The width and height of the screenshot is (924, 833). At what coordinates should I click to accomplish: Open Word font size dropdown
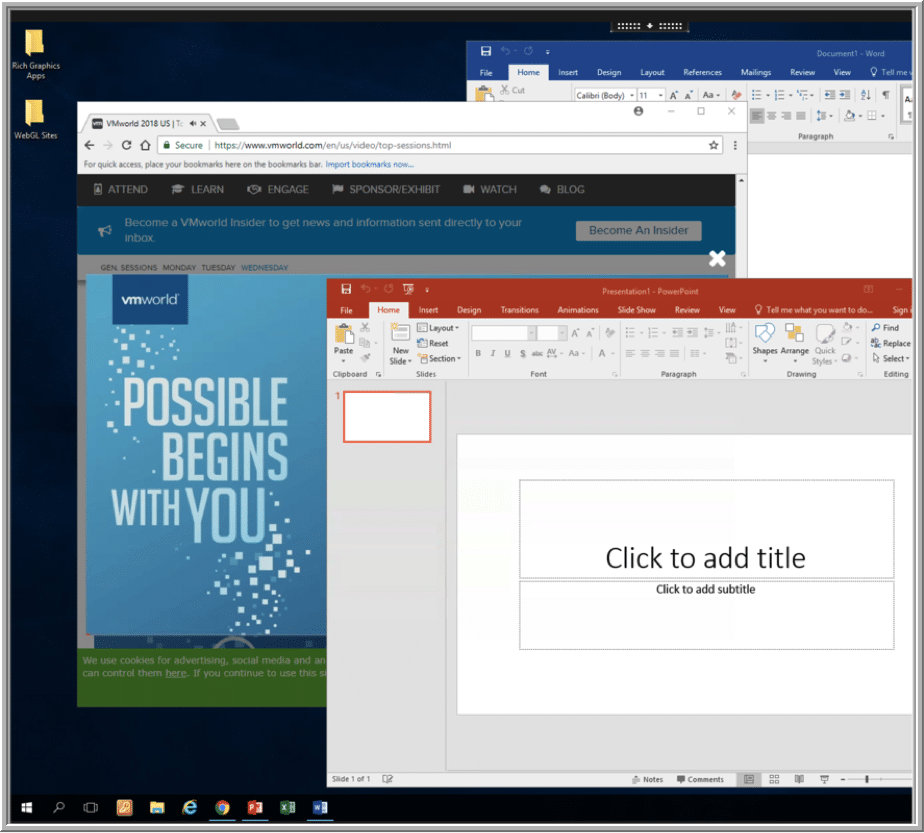coord(661,95)
